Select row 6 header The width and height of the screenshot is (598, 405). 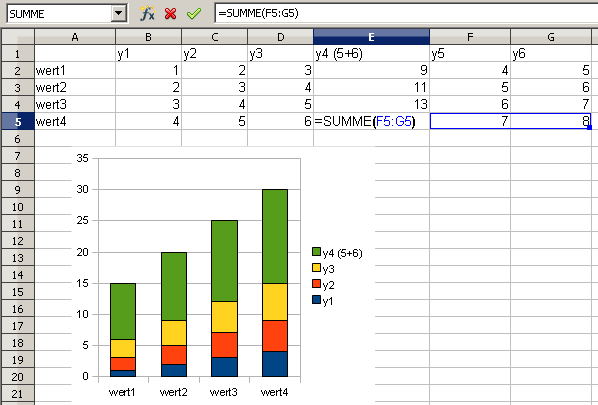tap(18, 138)
